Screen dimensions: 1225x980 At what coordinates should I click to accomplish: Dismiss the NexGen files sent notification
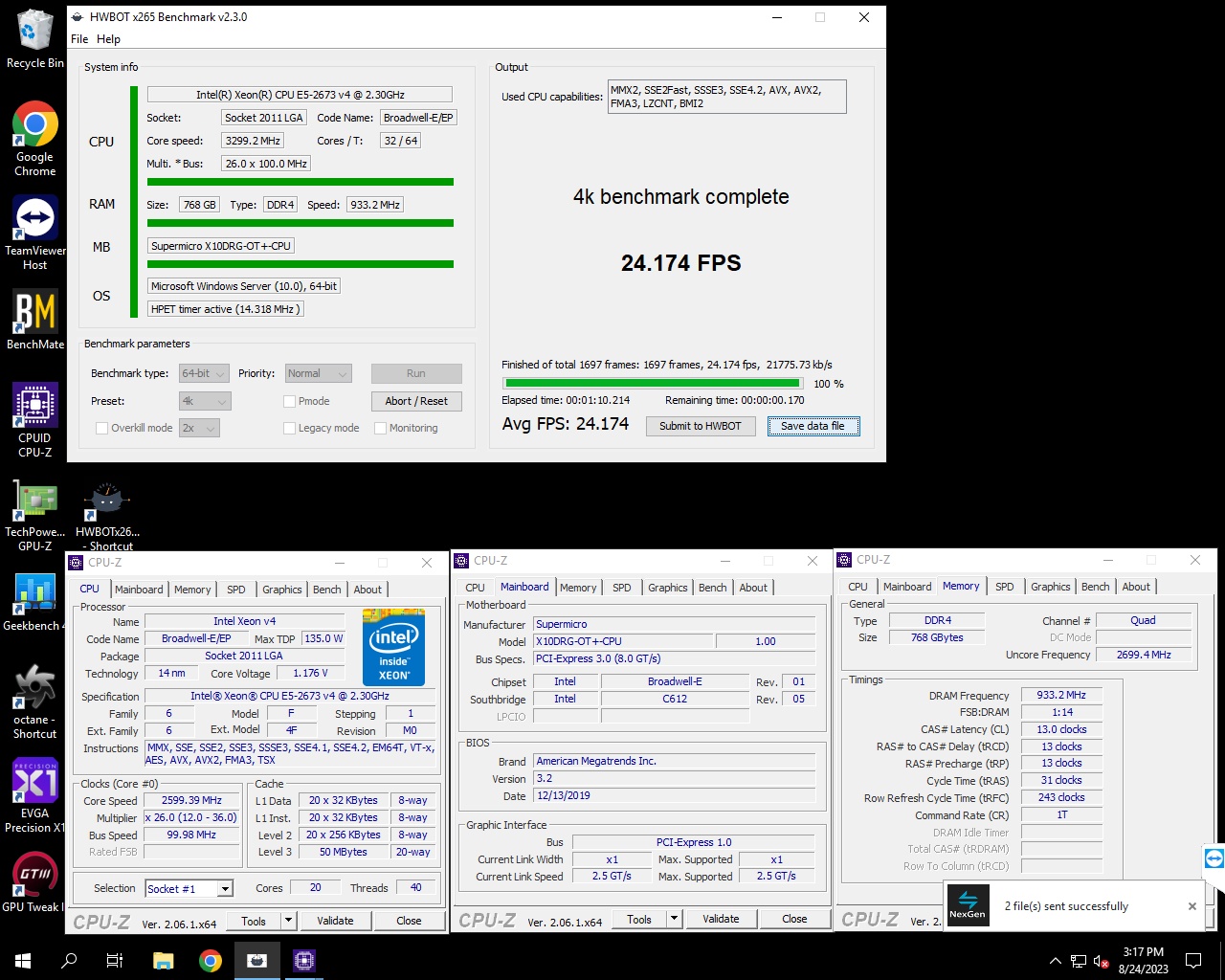1192,906
